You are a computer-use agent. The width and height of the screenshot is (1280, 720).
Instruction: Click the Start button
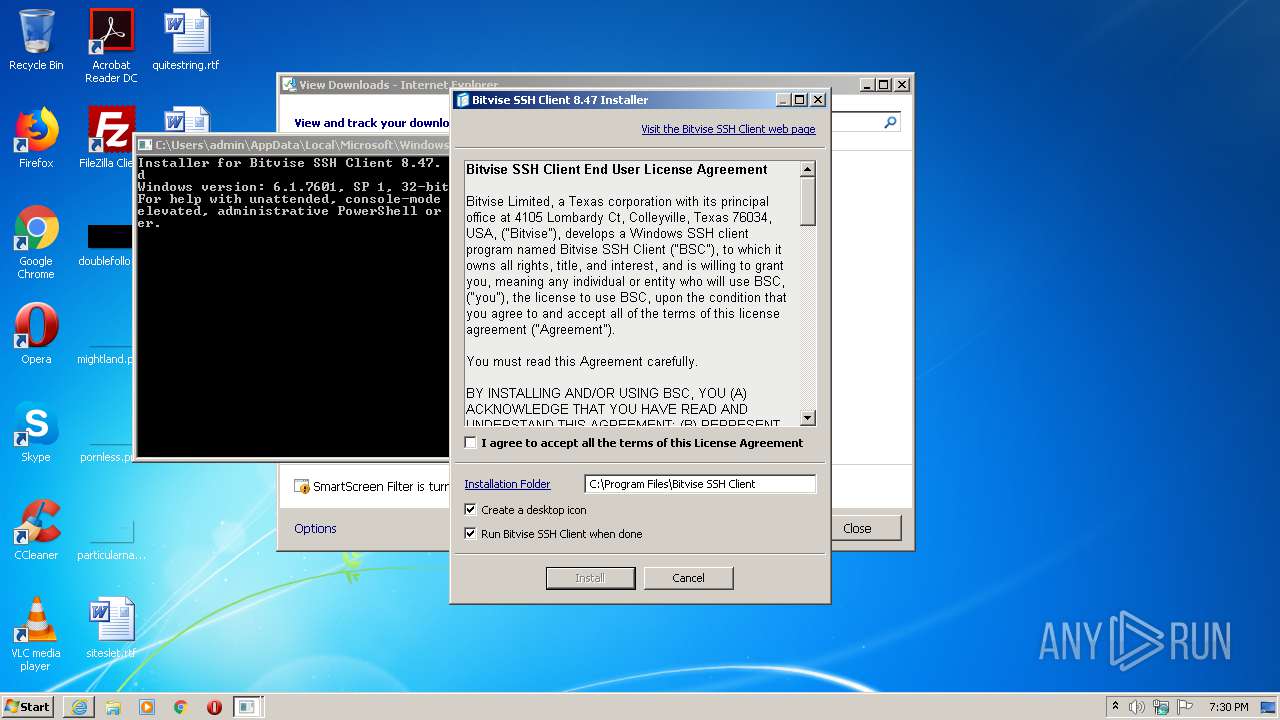(27, 706)
